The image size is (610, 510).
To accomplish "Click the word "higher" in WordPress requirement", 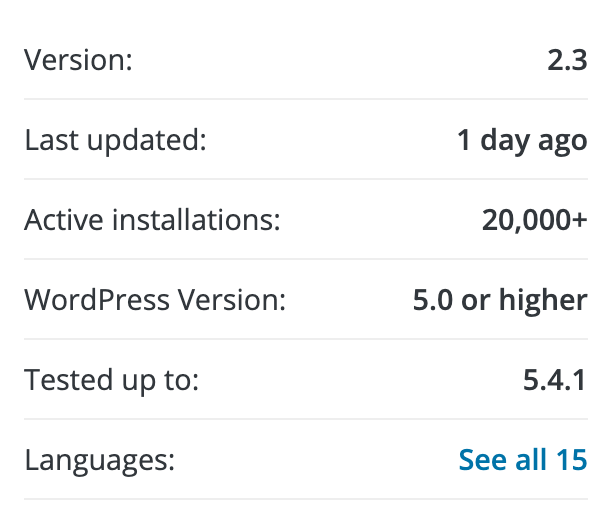I will (548, 300).
